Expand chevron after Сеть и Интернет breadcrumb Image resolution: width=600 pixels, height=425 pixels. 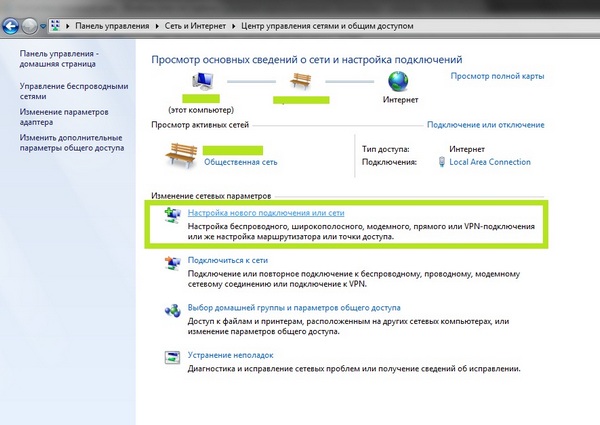click(233, 26)
